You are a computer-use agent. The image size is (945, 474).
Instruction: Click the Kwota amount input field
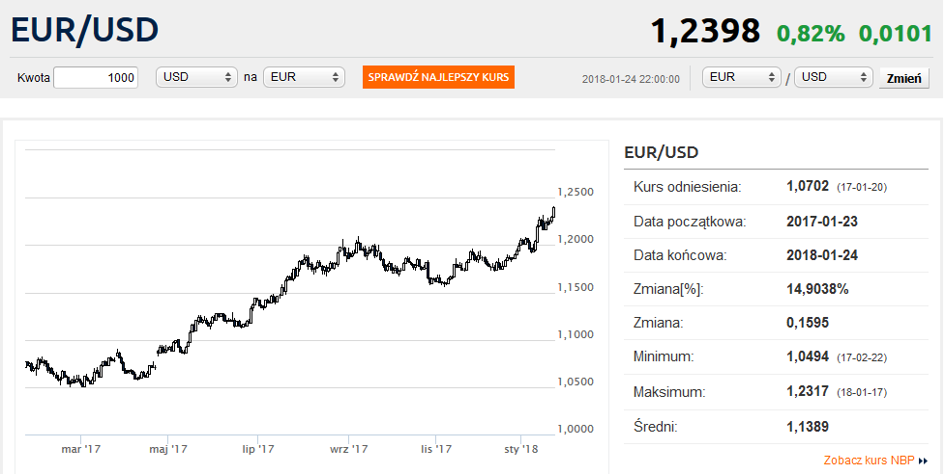pyautogui.click(x=96, y=78)
